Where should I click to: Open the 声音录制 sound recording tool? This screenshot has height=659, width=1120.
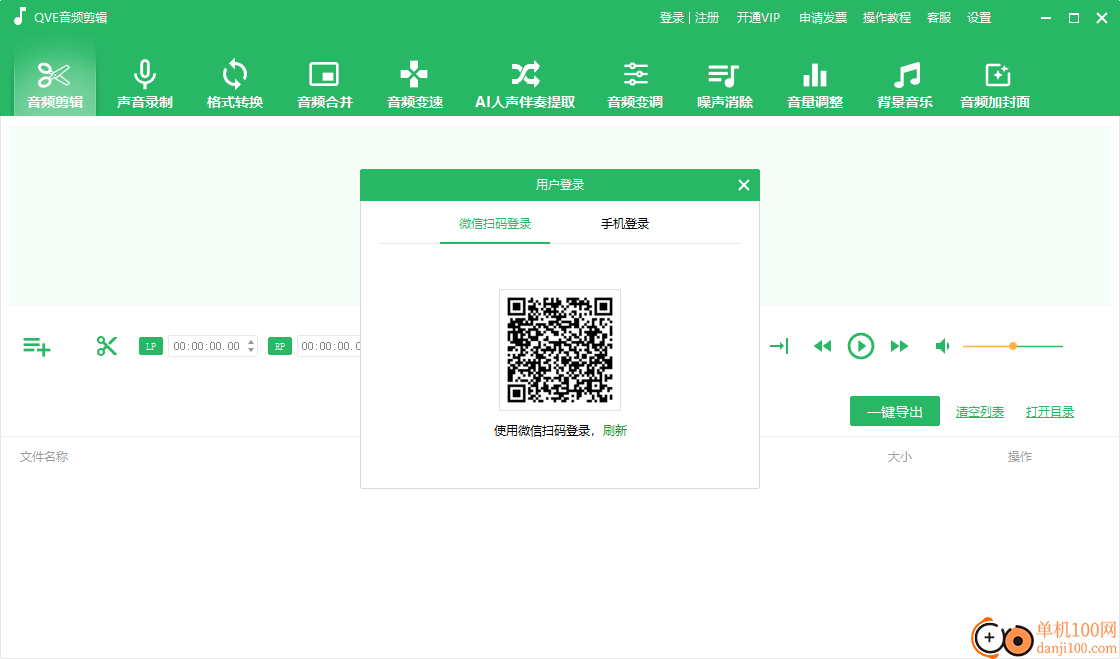(x=145, y=84)
